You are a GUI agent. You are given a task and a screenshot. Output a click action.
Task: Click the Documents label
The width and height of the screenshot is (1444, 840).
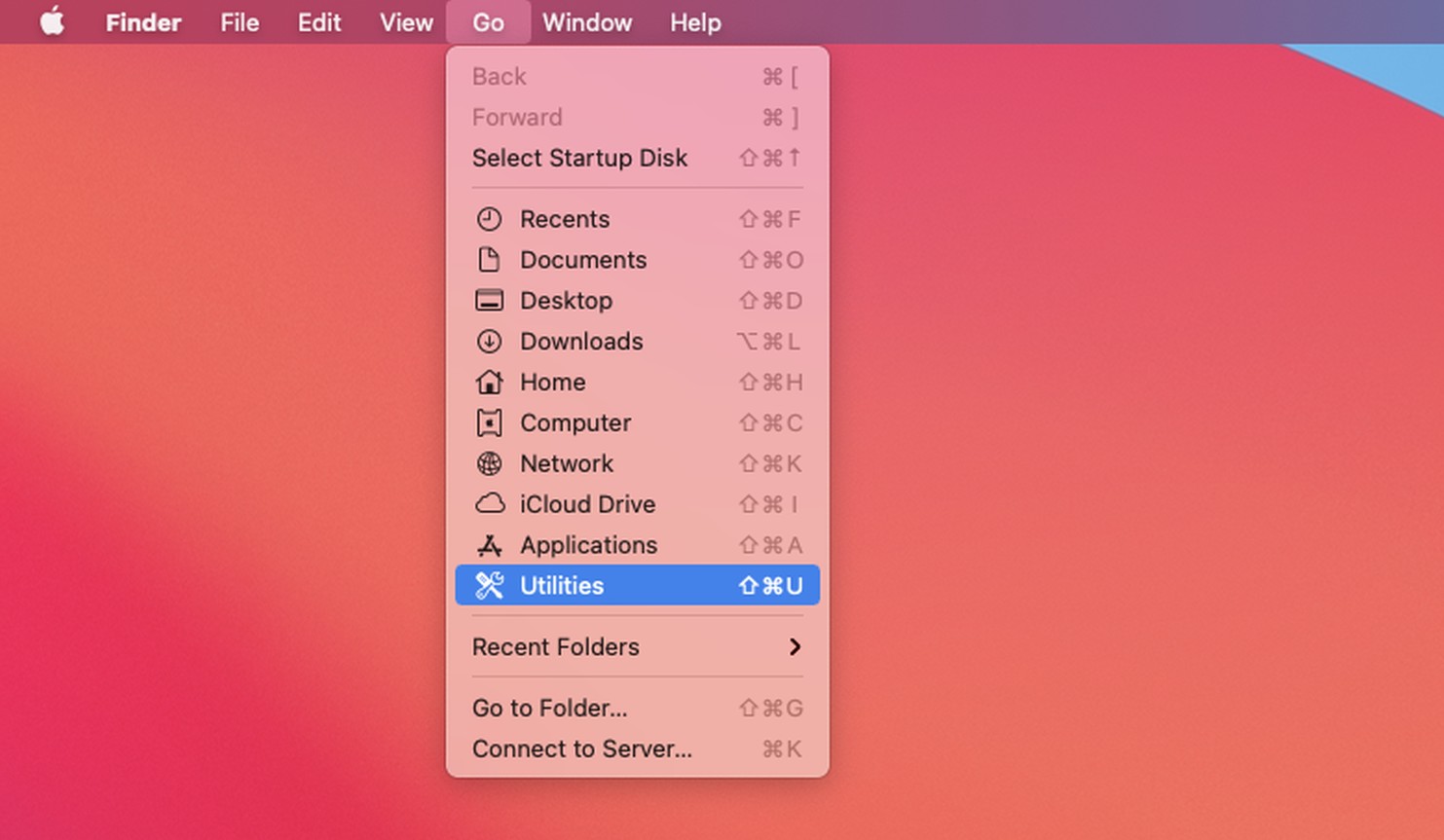[x=583, y=260]
